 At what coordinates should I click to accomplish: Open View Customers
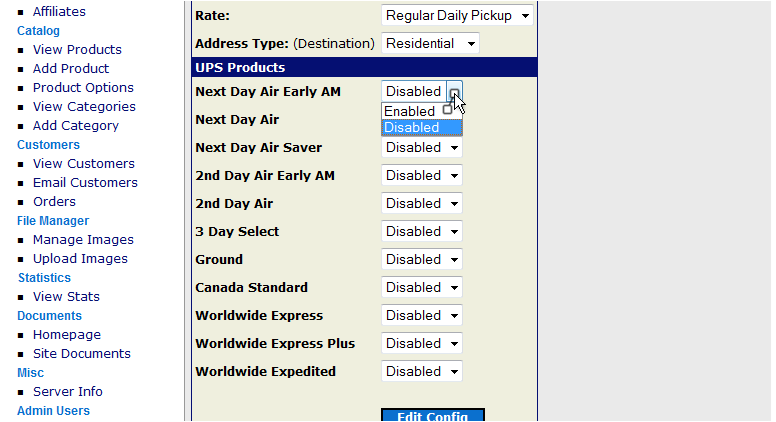click(84, 164)
